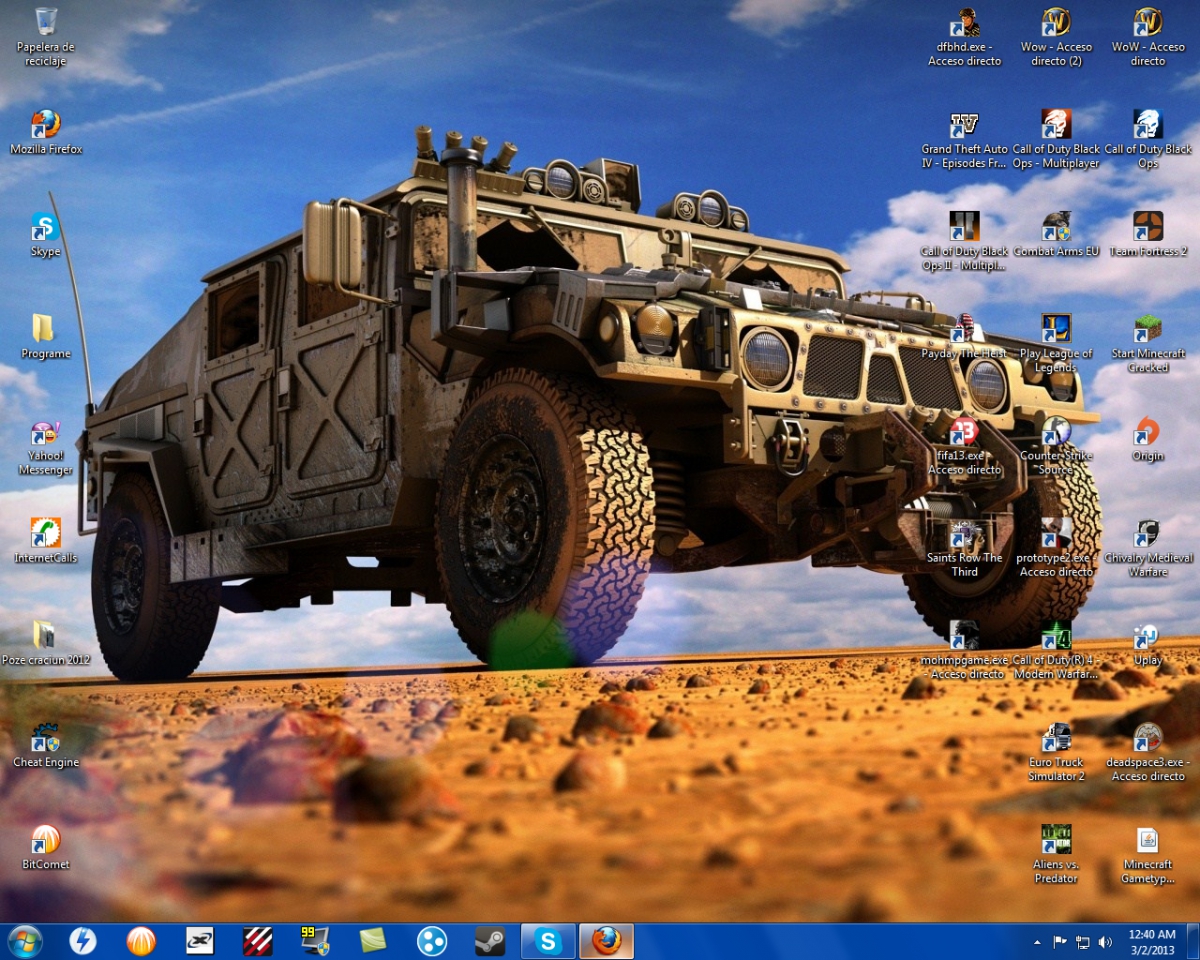1200x960 pixels.
Task: Switch to Skype in the taskbar
Action: 548,941
